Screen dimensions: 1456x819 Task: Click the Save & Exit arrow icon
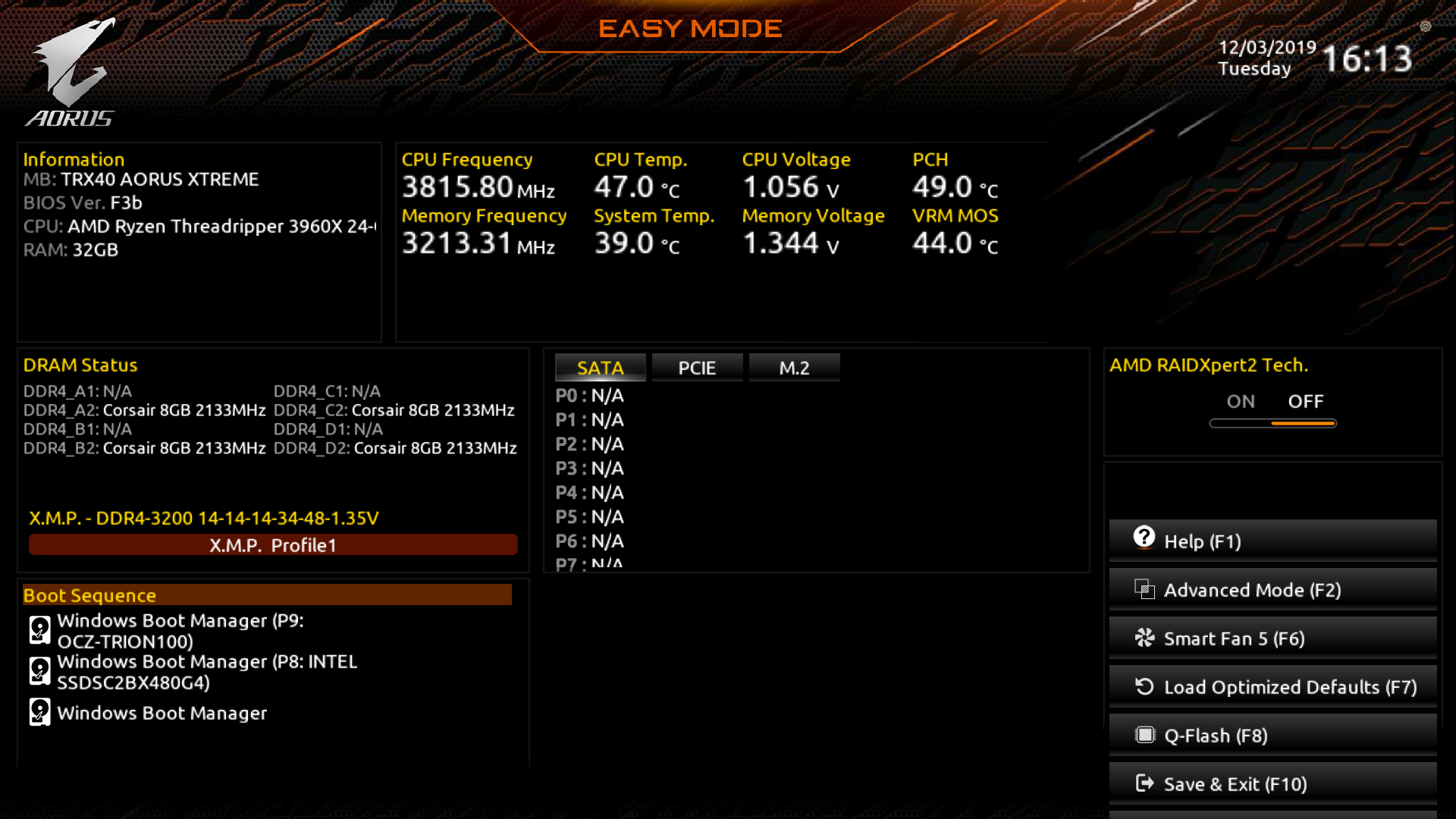click(1144, 783)
